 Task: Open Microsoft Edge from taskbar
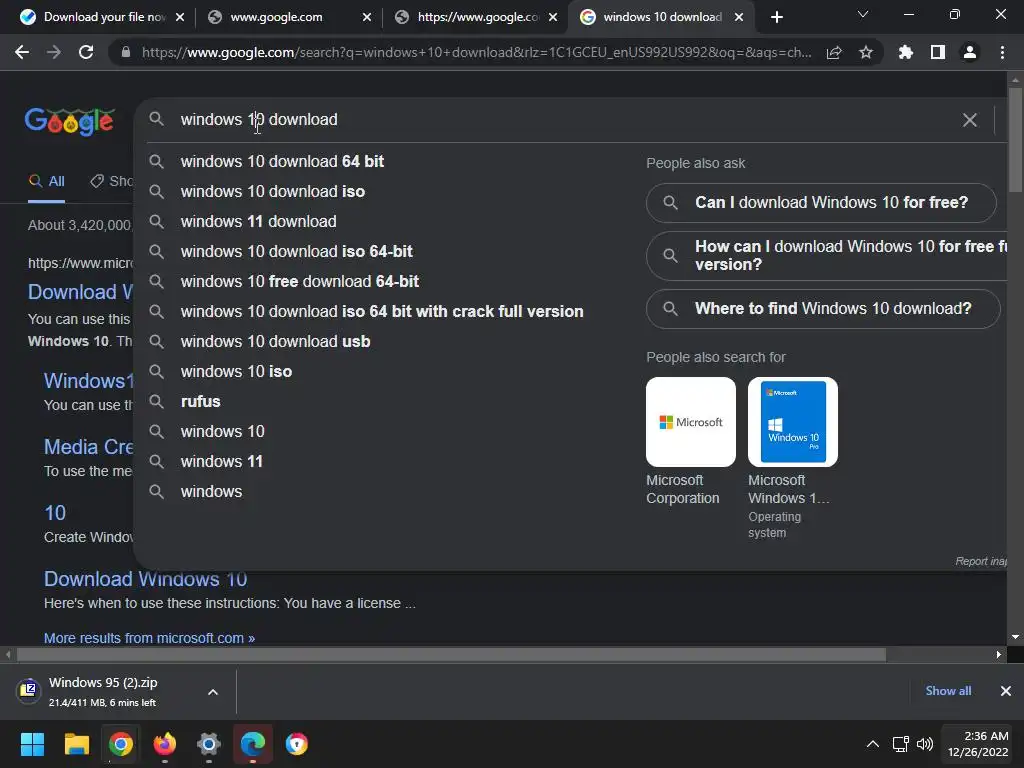[x=253, y=744]
